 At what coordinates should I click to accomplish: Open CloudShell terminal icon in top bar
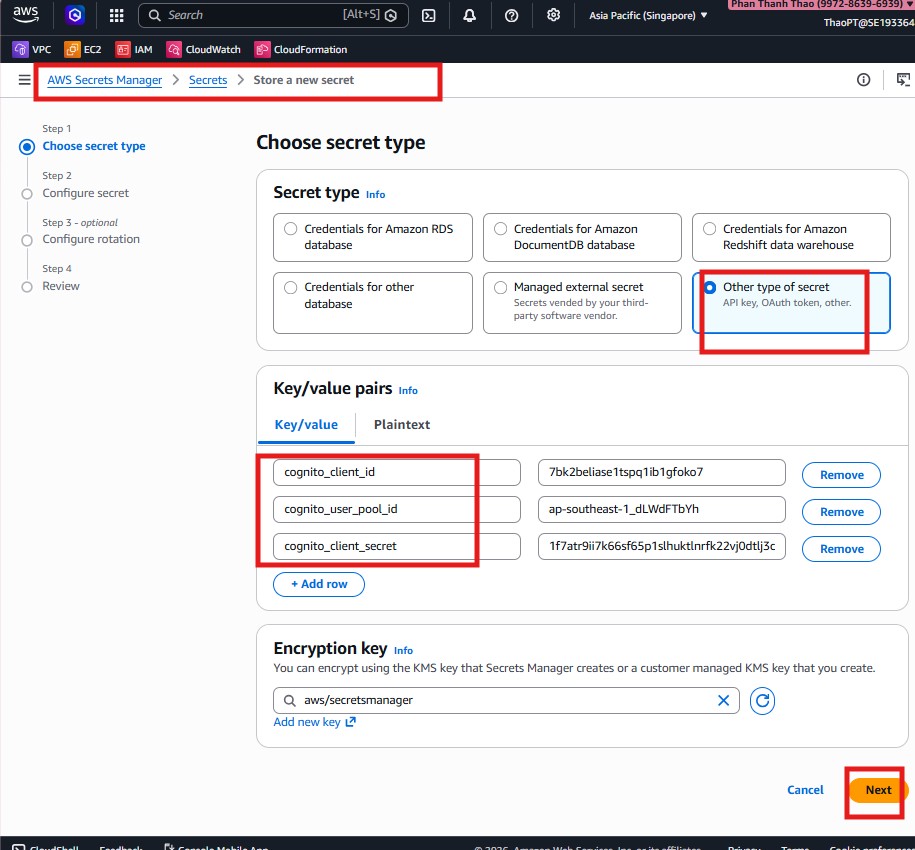tap(428, 16)
